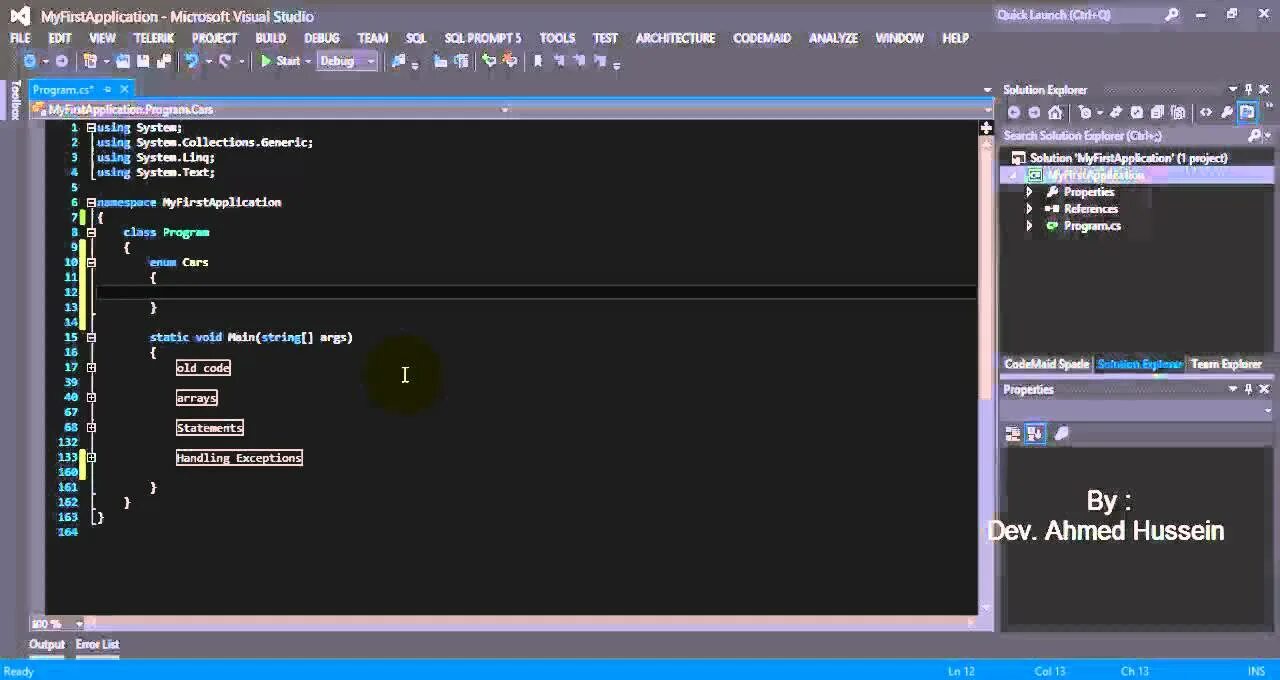Screen dimensions: 1280x680
Task: Click the Navigate Forward toolbar icon
Action: coord(61,61)
